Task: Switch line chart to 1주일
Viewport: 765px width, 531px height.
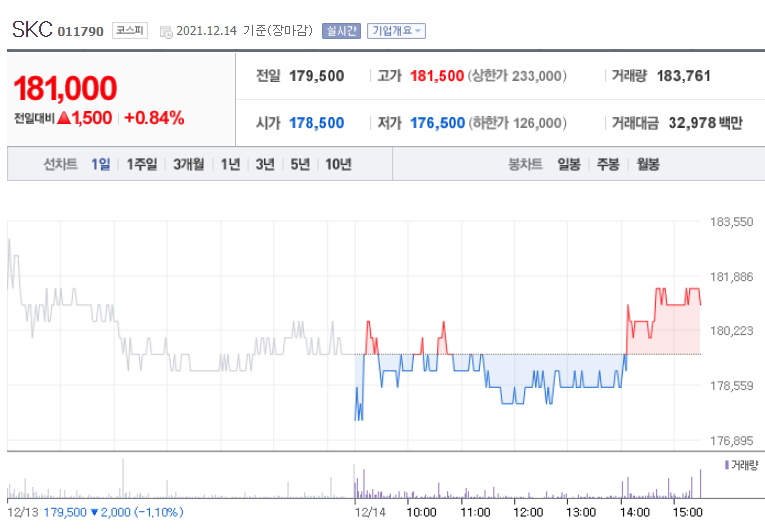Action: tap(142, 164)
